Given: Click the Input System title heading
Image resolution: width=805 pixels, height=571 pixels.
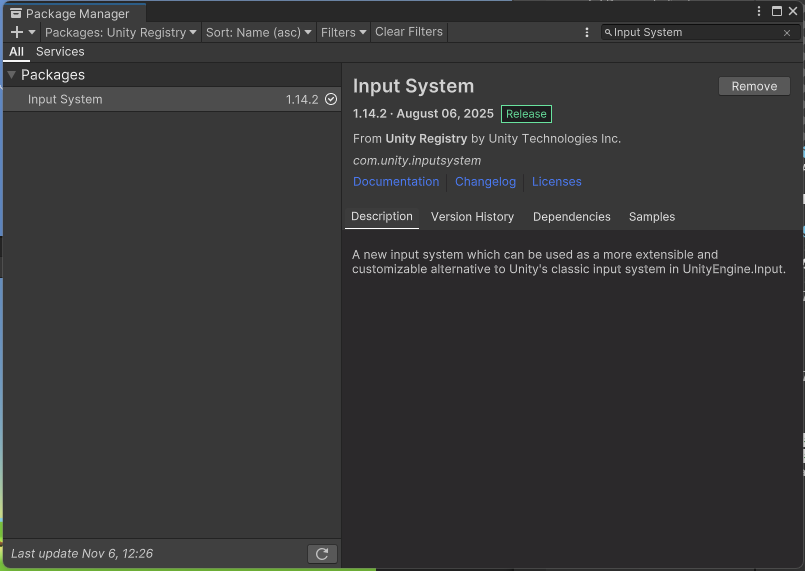Looking at the screenshot, I should (x=413, y=86).
